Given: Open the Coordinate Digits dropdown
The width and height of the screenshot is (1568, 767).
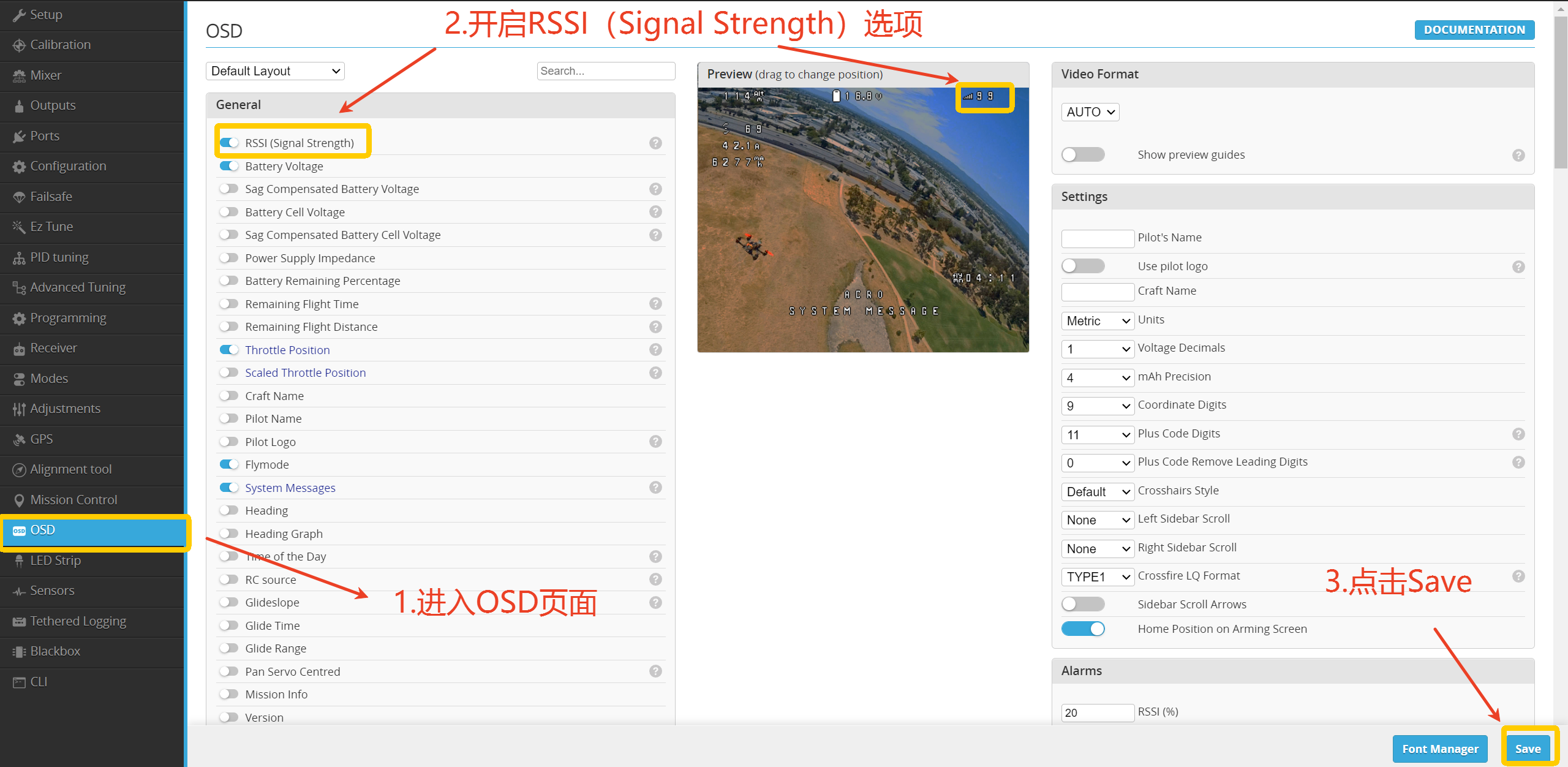Looking at the screenshot, I should (1098, 406).
